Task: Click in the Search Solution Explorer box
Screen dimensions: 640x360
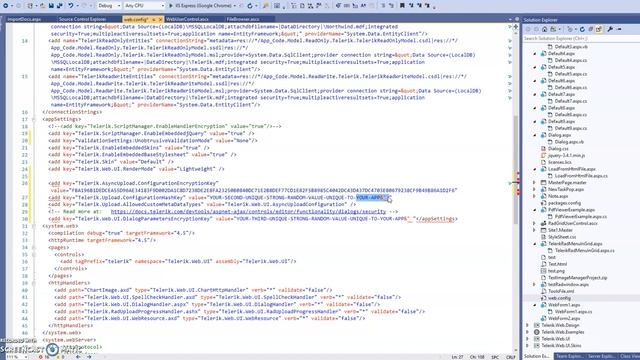Action: click(581, 38)
